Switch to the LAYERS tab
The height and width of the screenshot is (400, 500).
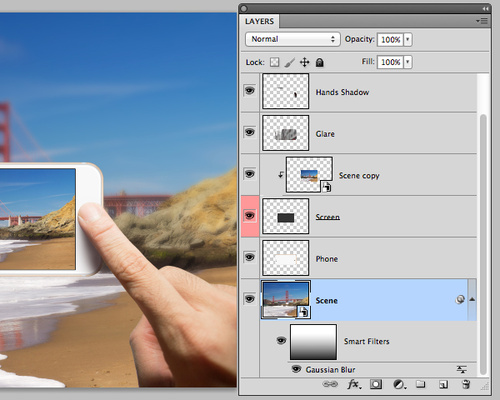(x=259, y=21)
